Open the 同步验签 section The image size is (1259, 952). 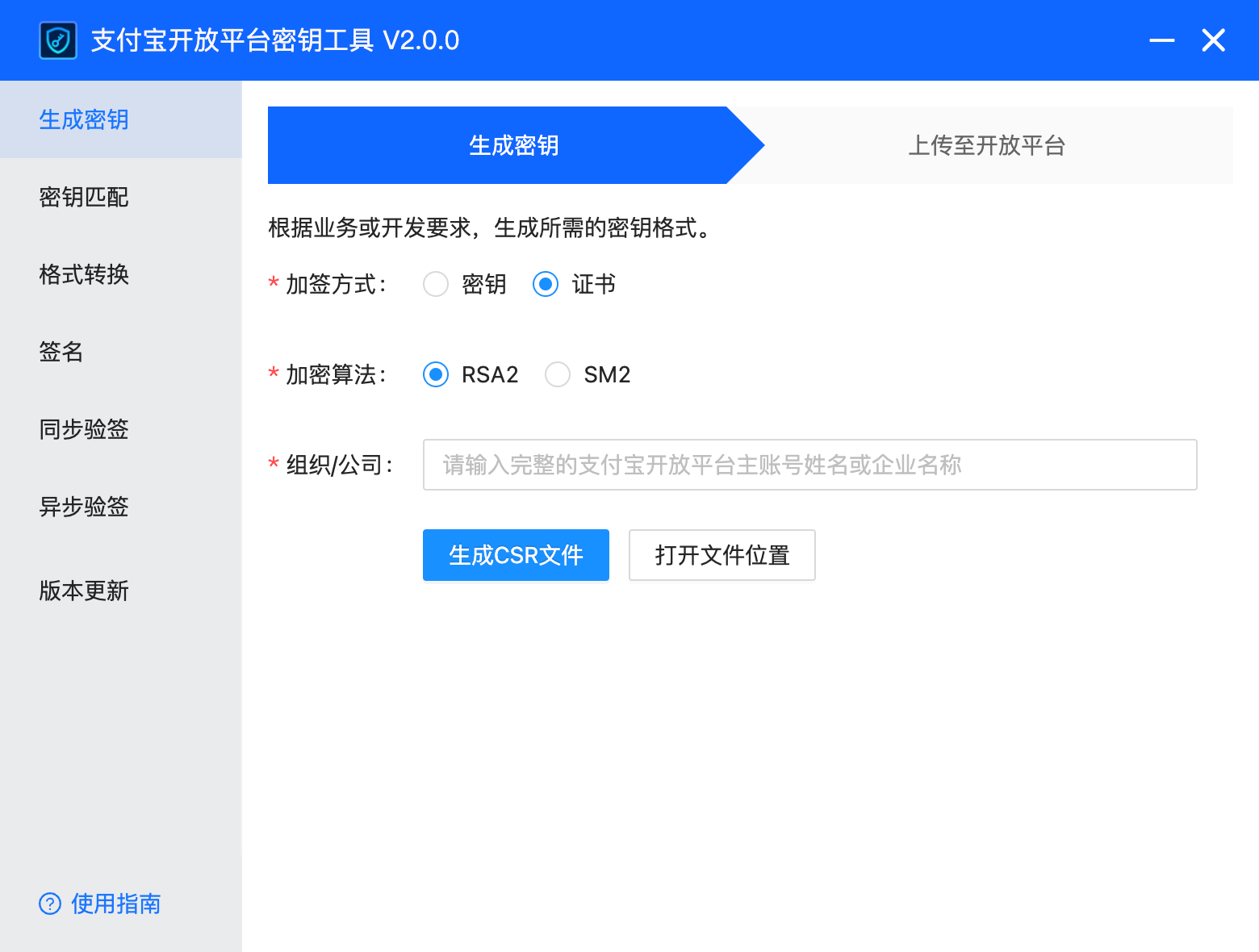point(84,429)
